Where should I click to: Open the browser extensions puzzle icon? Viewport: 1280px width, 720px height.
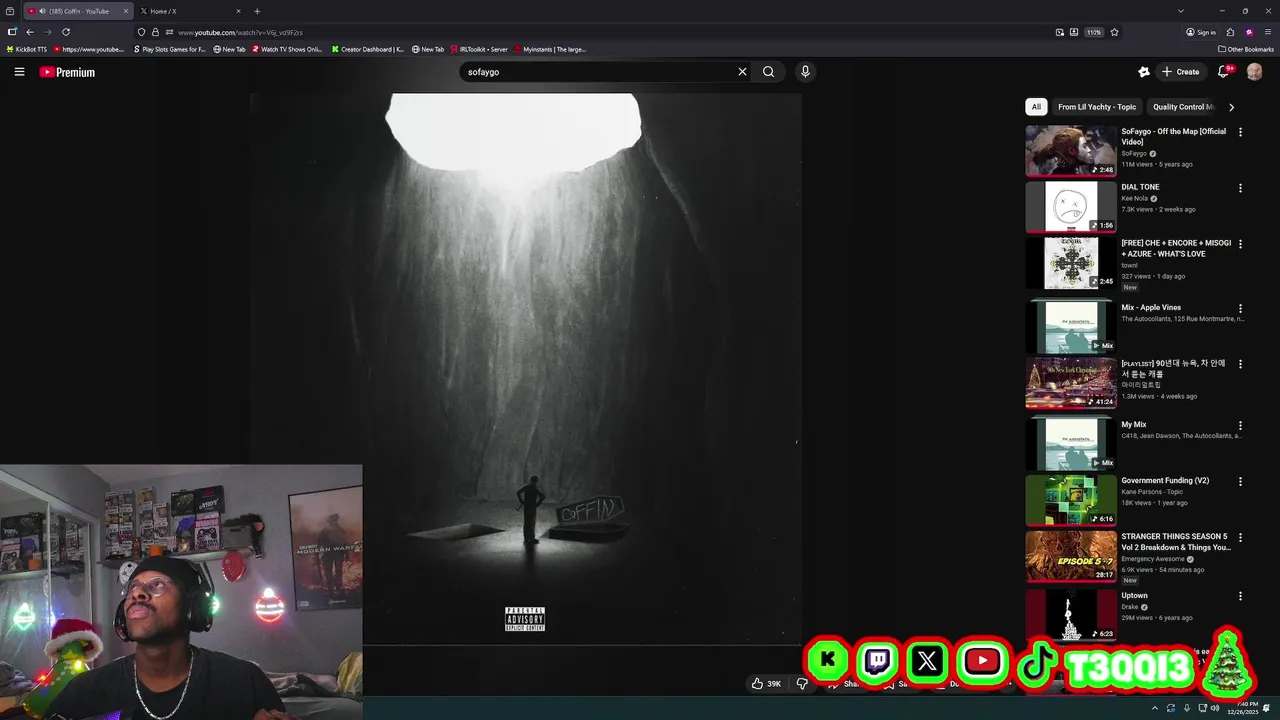(1230, 32)
